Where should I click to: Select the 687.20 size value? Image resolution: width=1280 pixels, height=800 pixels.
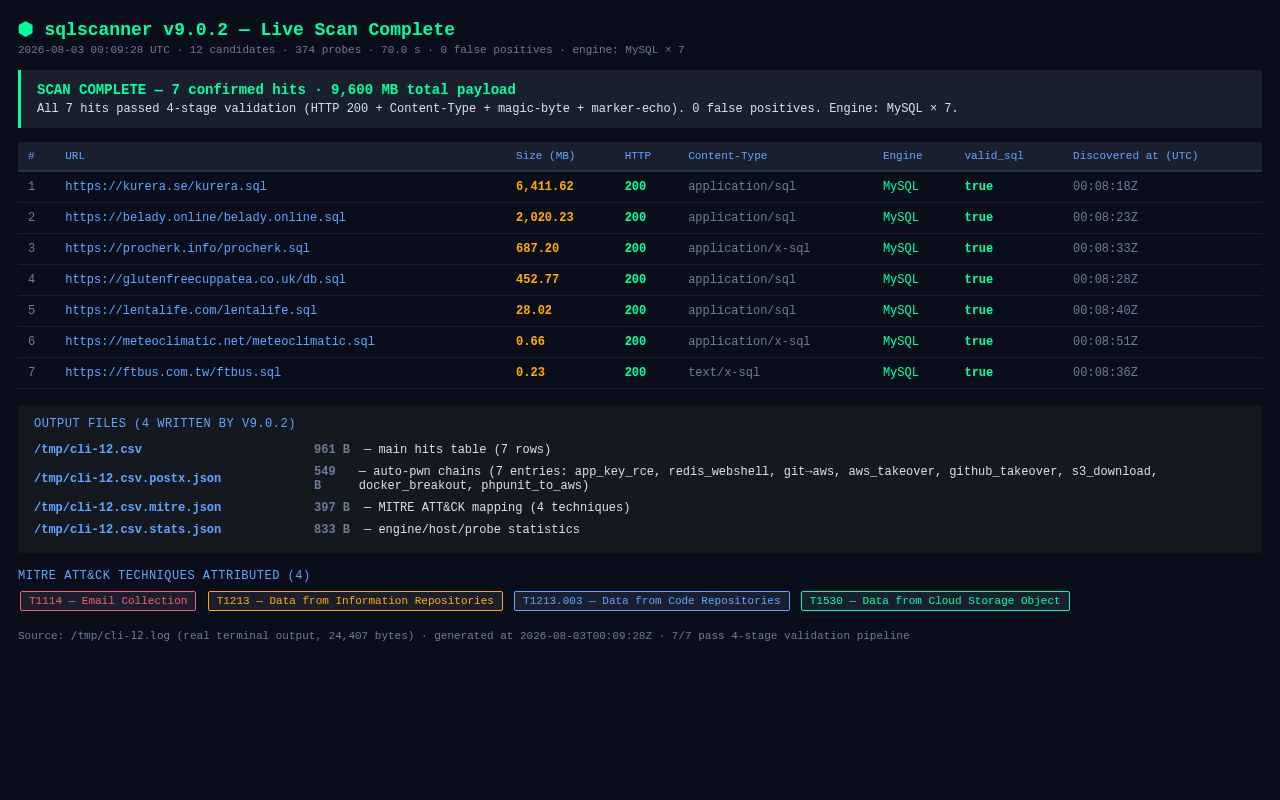point(537,249)
